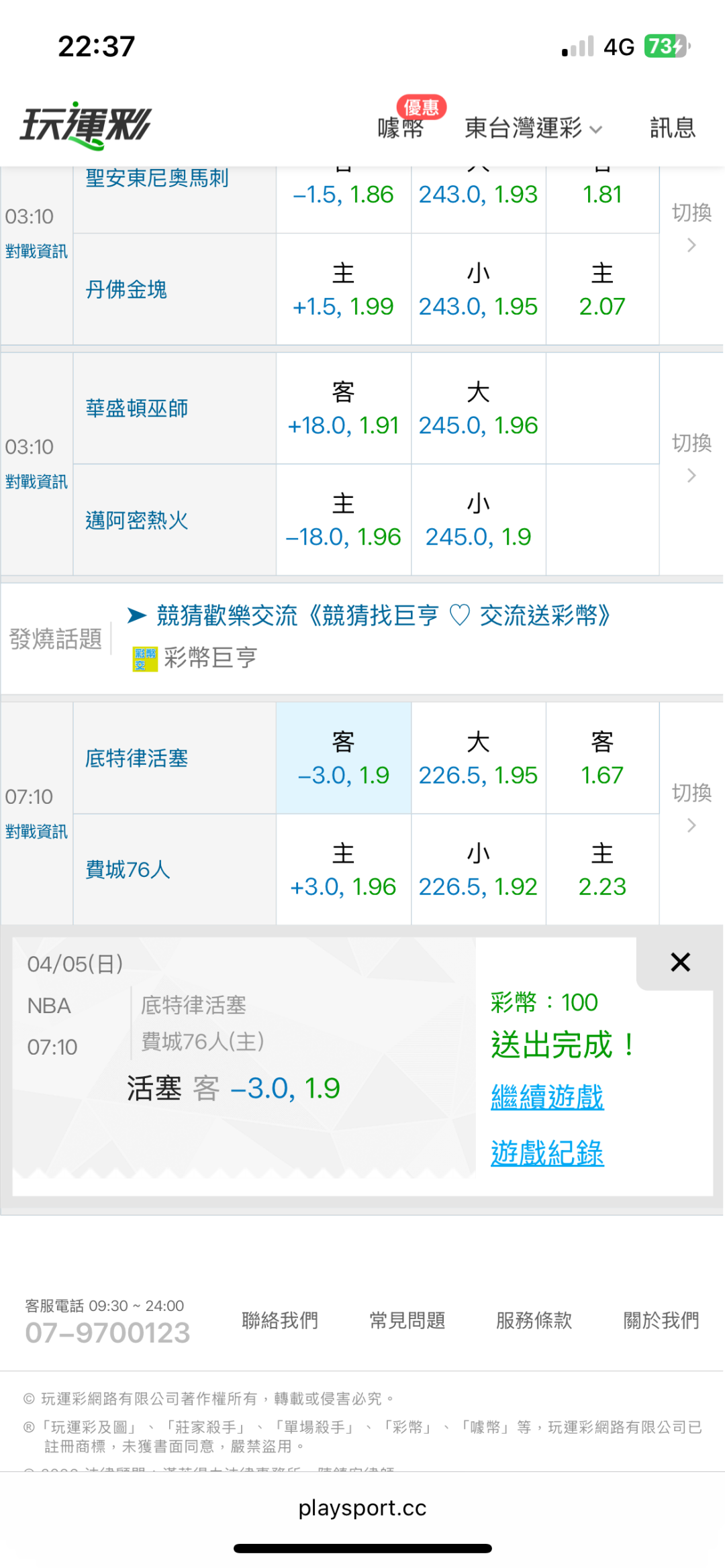Screen dimensions: 725x1568
Task: Switch odds view for Wizards vs Heat
Action: click(691, 457)
